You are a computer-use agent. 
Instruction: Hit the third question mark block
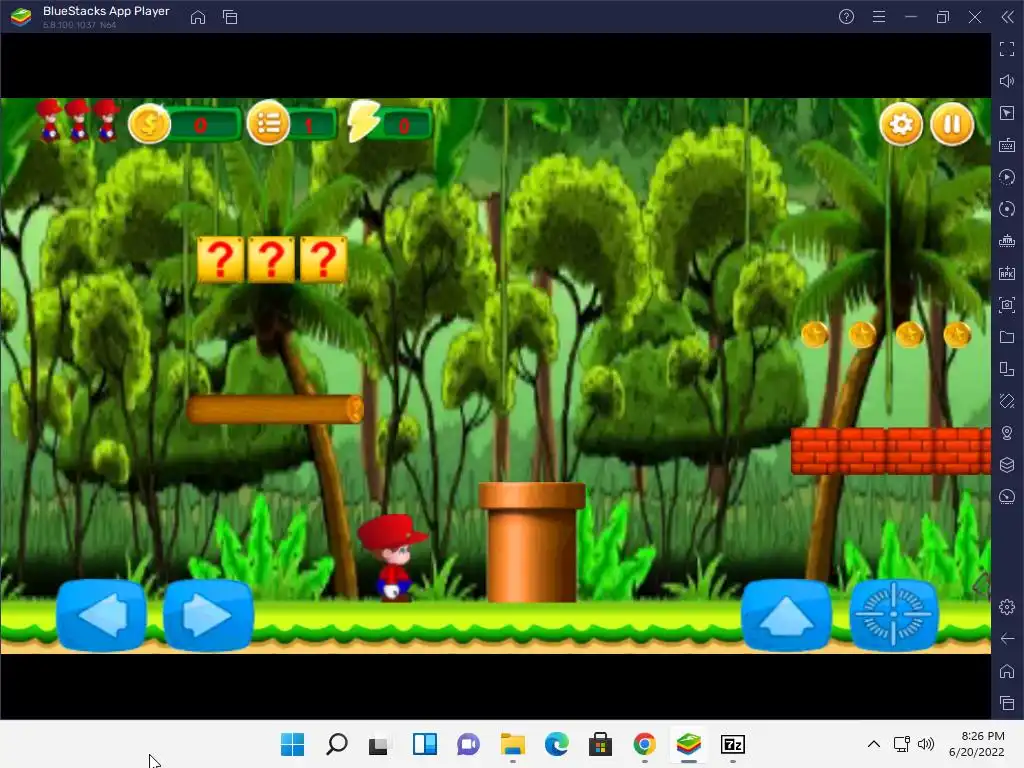click(323, 260)
